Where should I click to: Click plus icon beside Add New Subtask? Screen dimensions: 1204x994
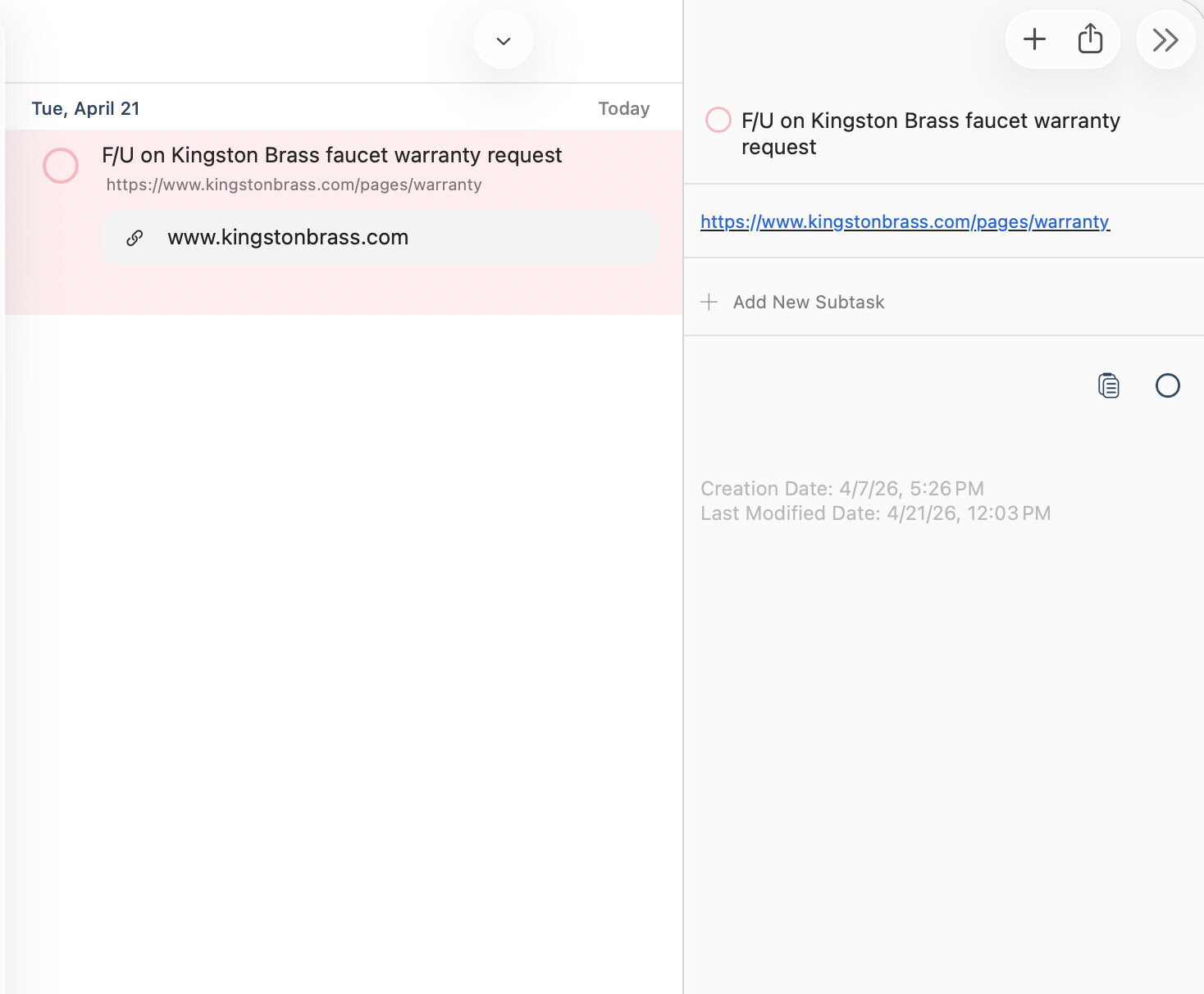709,302
